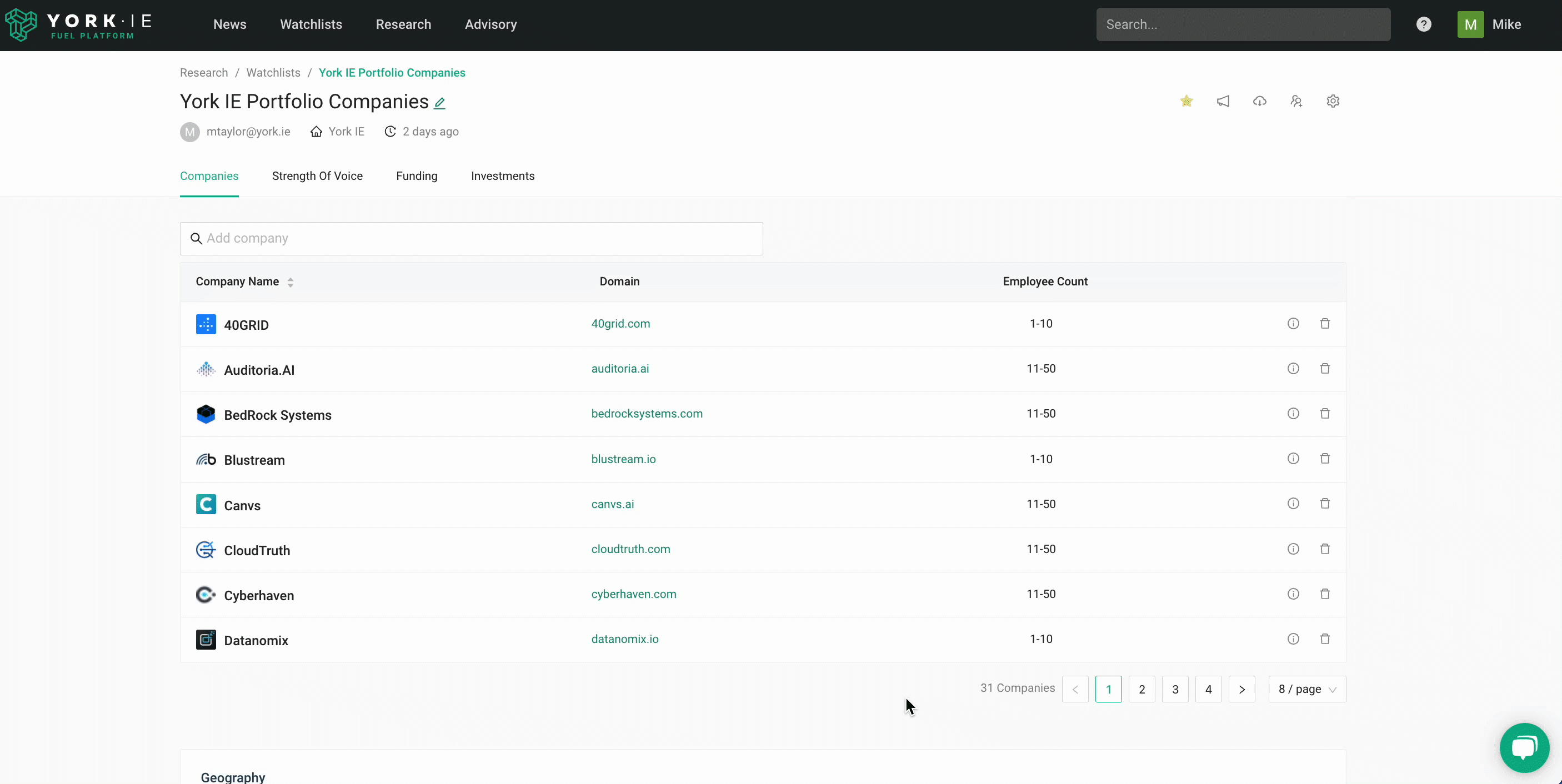Image resolution: width=1562 pixels, height=784 pixels.
Task: Click the Add company input field
Action: click(471, 238)
